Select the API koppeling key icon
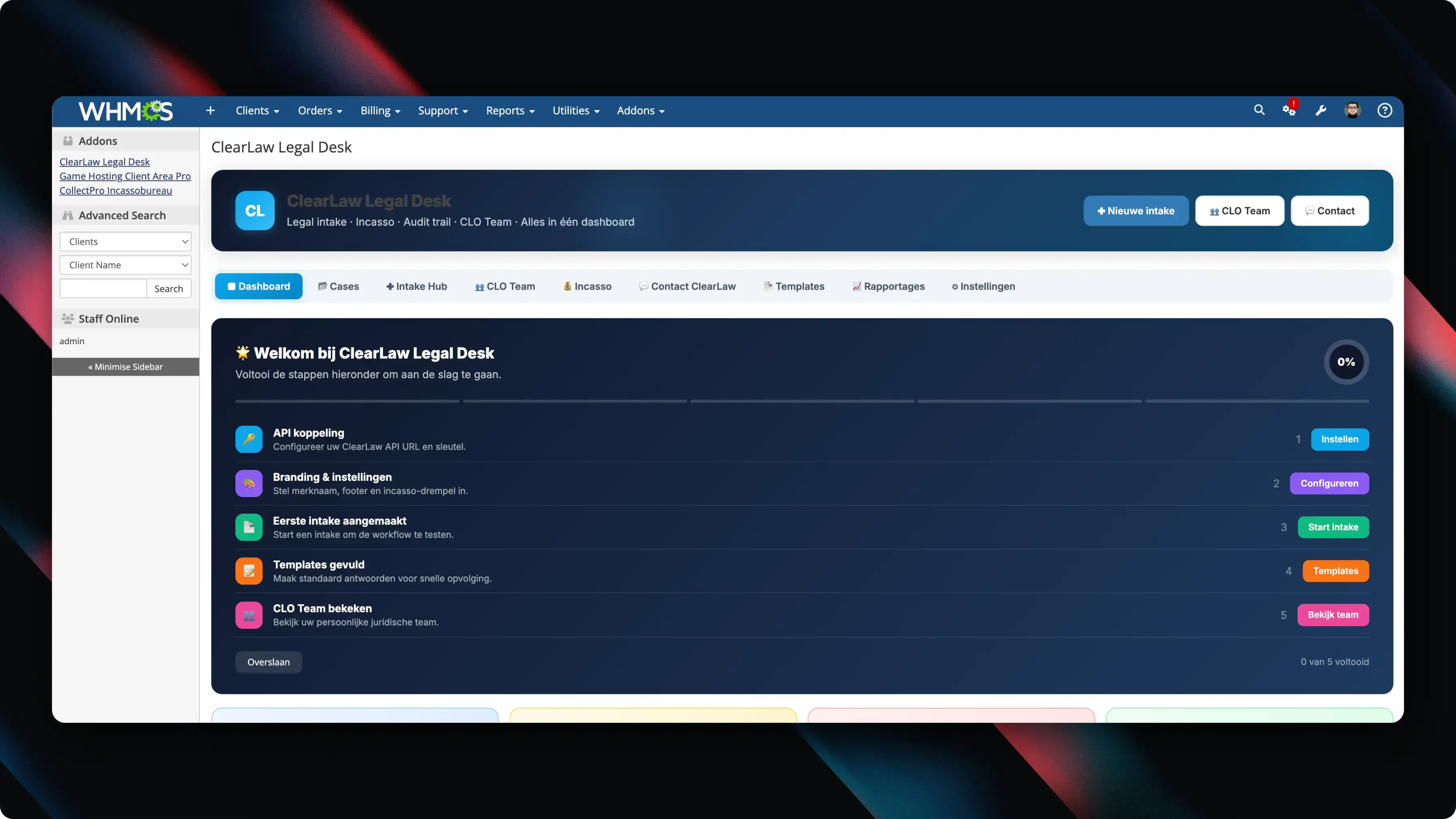 [x=249, y=439]
